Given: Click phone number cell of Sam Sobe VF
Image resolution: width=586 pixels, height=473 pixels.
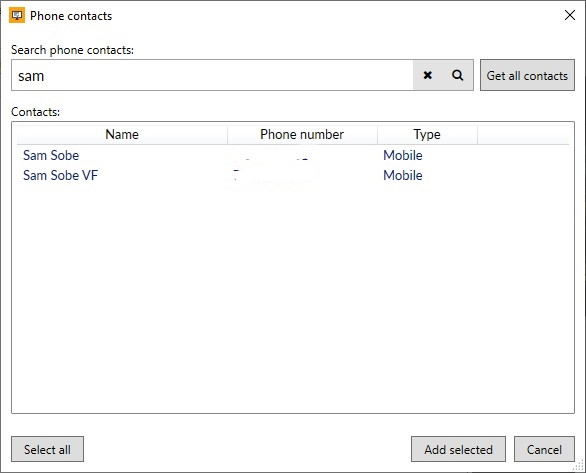Looking at the screenshot, I should click(302, 176).
